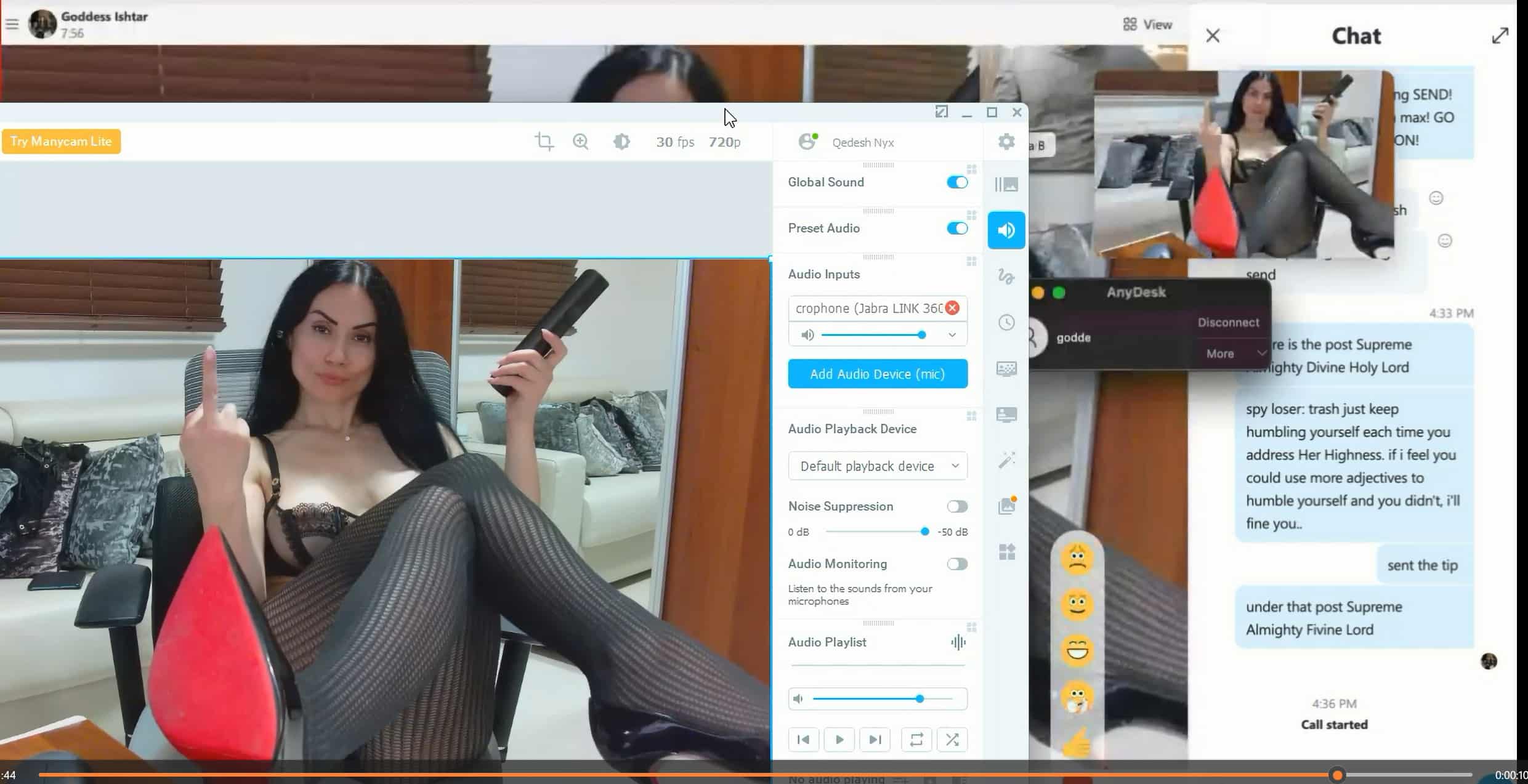
Task: Open Audio Playlist panel grid handle
Action: (x=971, y=628)
